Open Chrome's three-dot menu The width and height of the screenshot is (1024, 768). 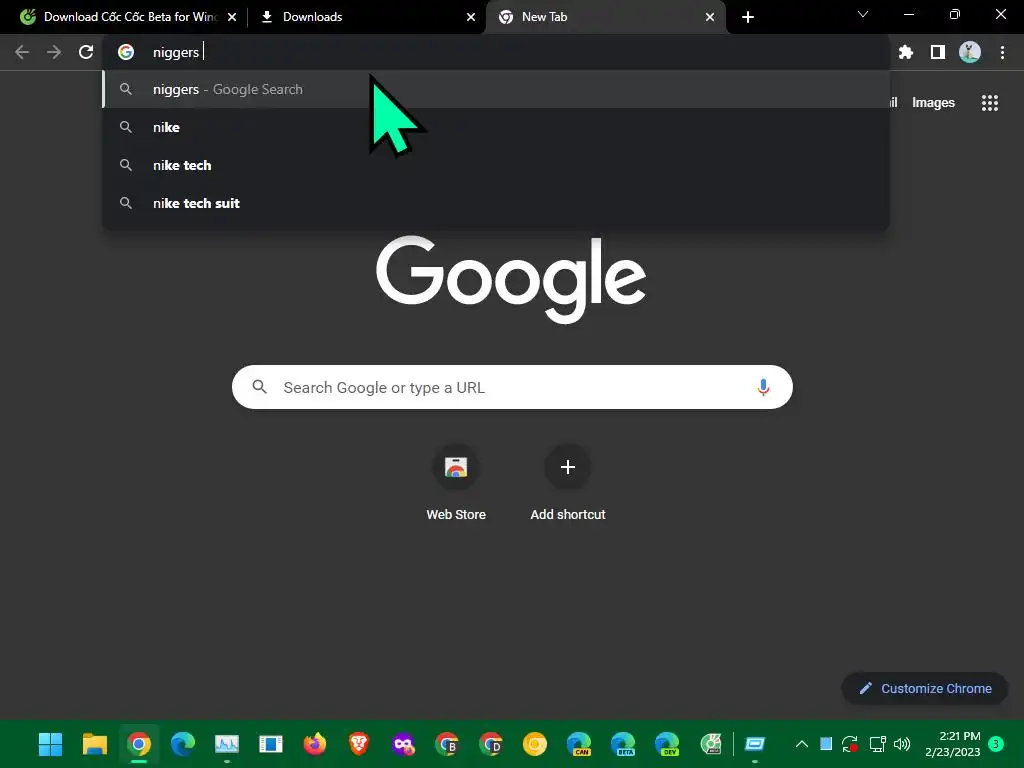pos(1002,52)
